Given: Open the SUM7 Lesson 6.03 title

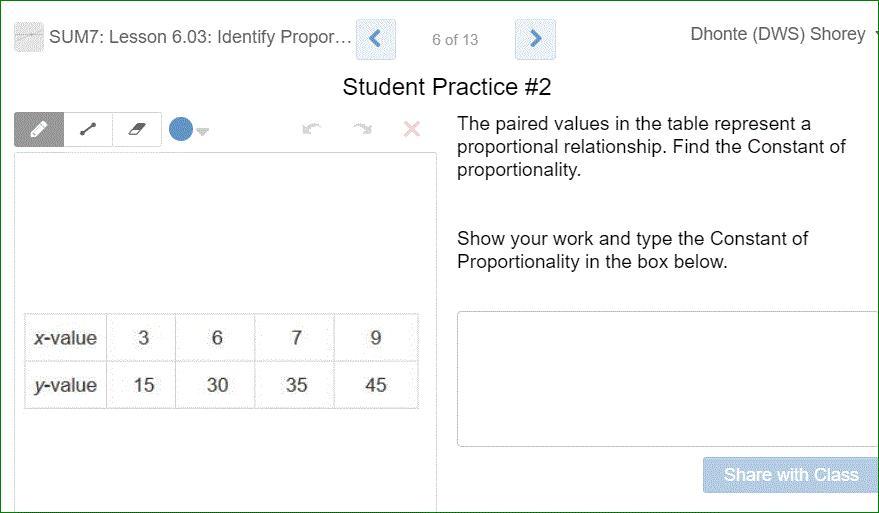Looking at the screenshot, I should 200,38.
